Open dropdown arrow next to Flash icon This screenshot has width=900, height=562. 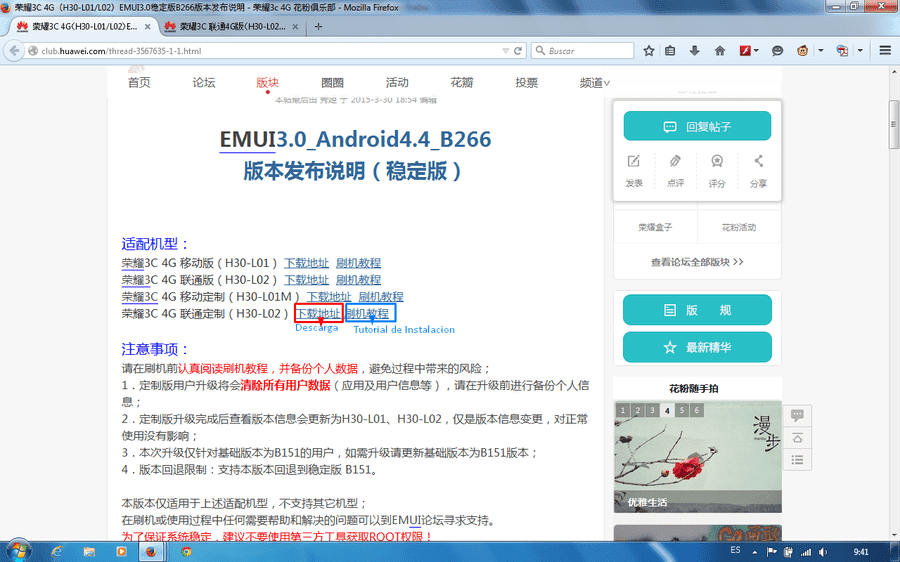(757, 51)
